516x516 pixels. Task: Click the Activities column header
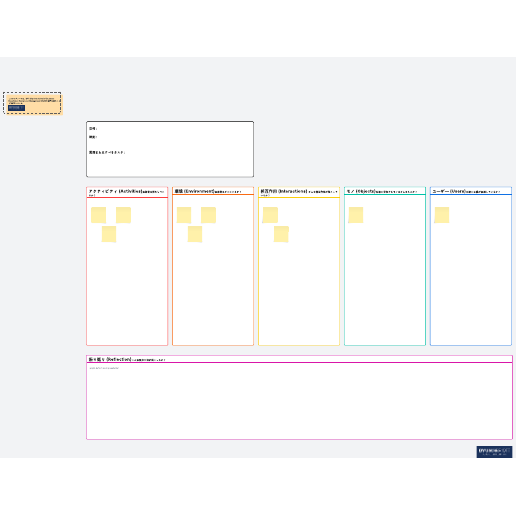pyautogui.click(x=127, y=192)
